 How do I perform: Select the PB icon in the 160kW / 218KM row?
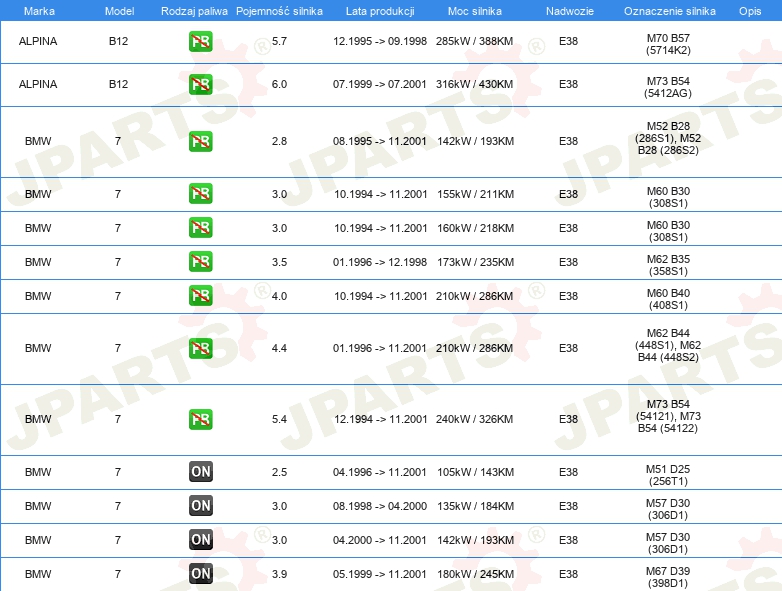[x=200, y=227]
